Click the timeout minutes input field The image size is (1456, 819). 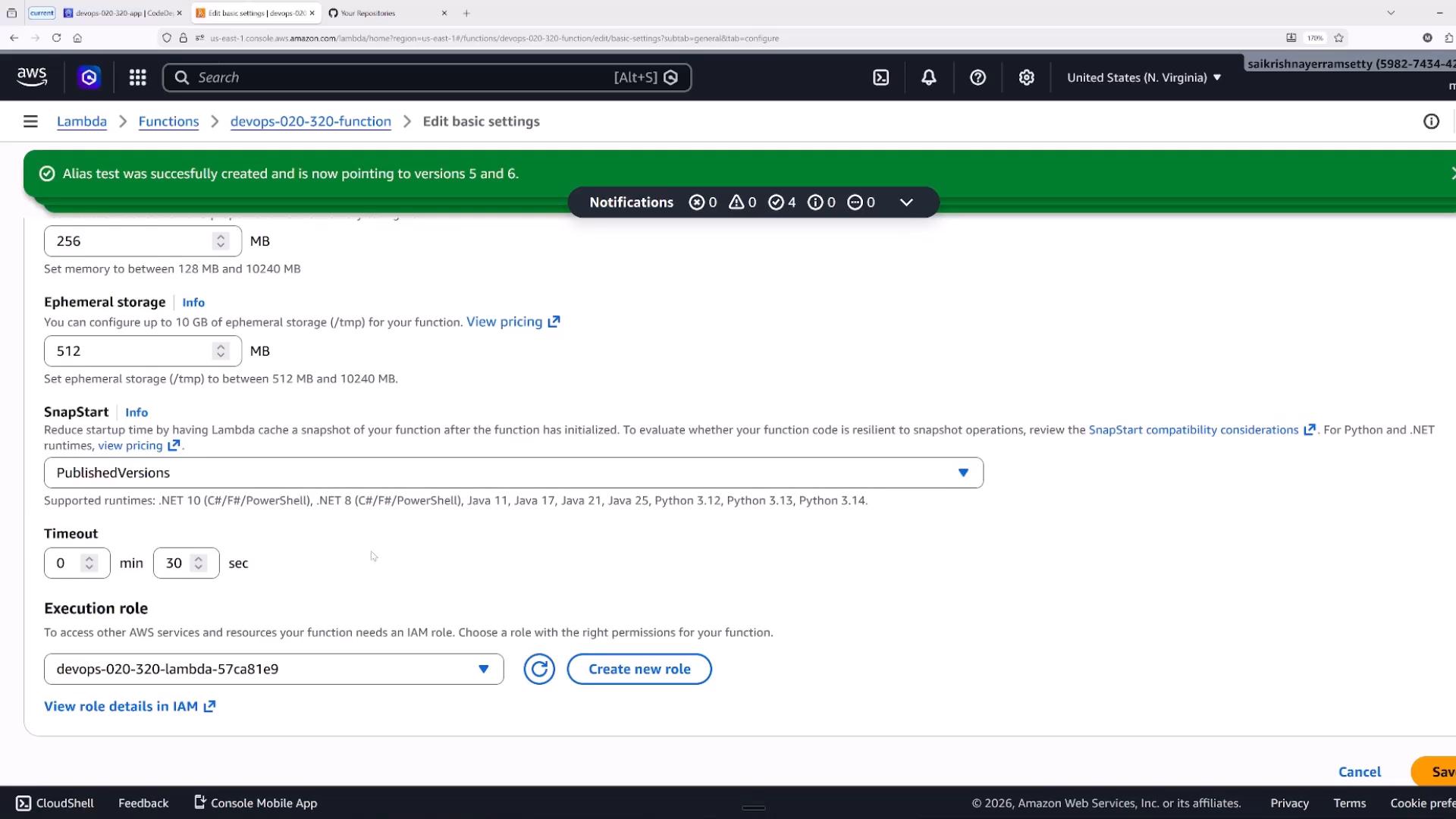click(x=77, y=563)
